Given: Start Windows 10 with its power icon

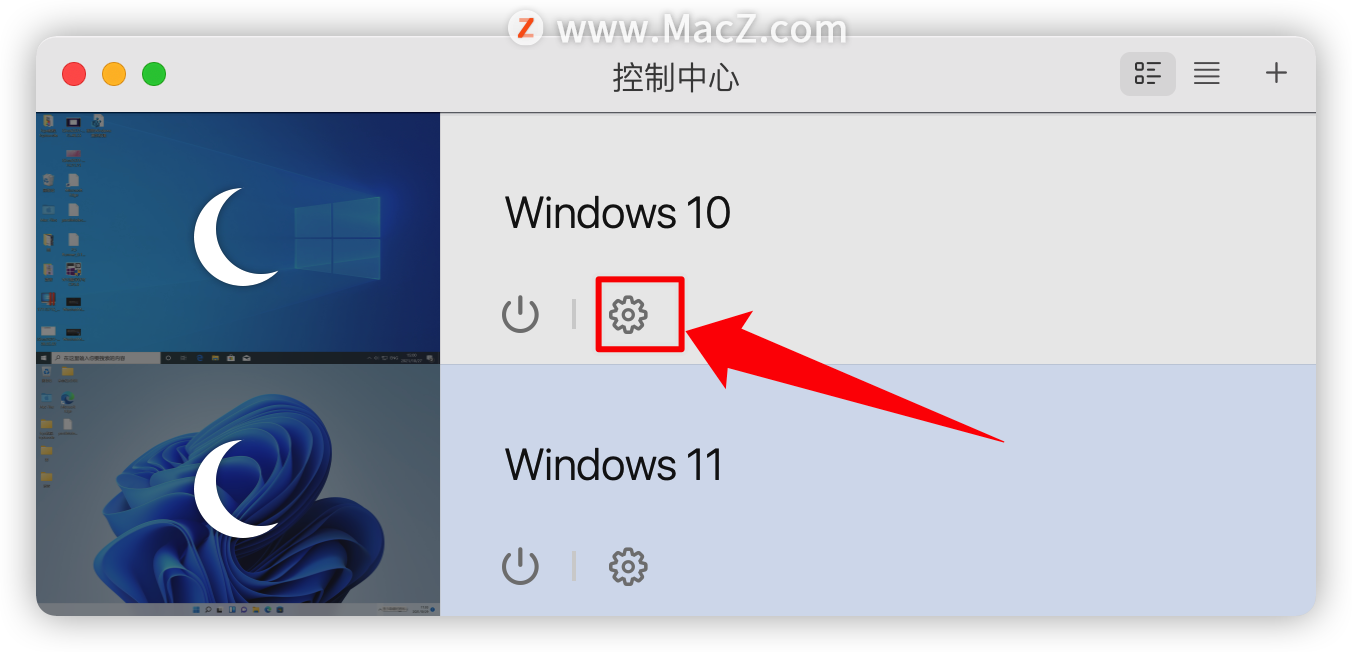Looking at the screenshot, I should 520,315.
